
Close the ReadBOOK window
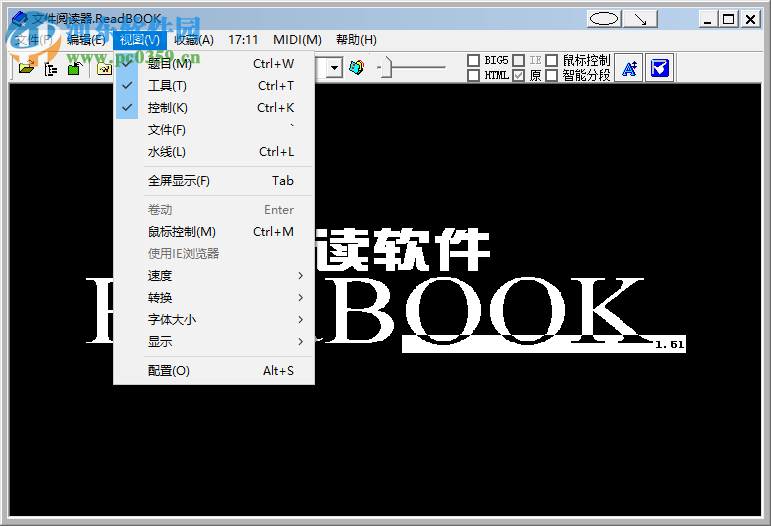750,19
